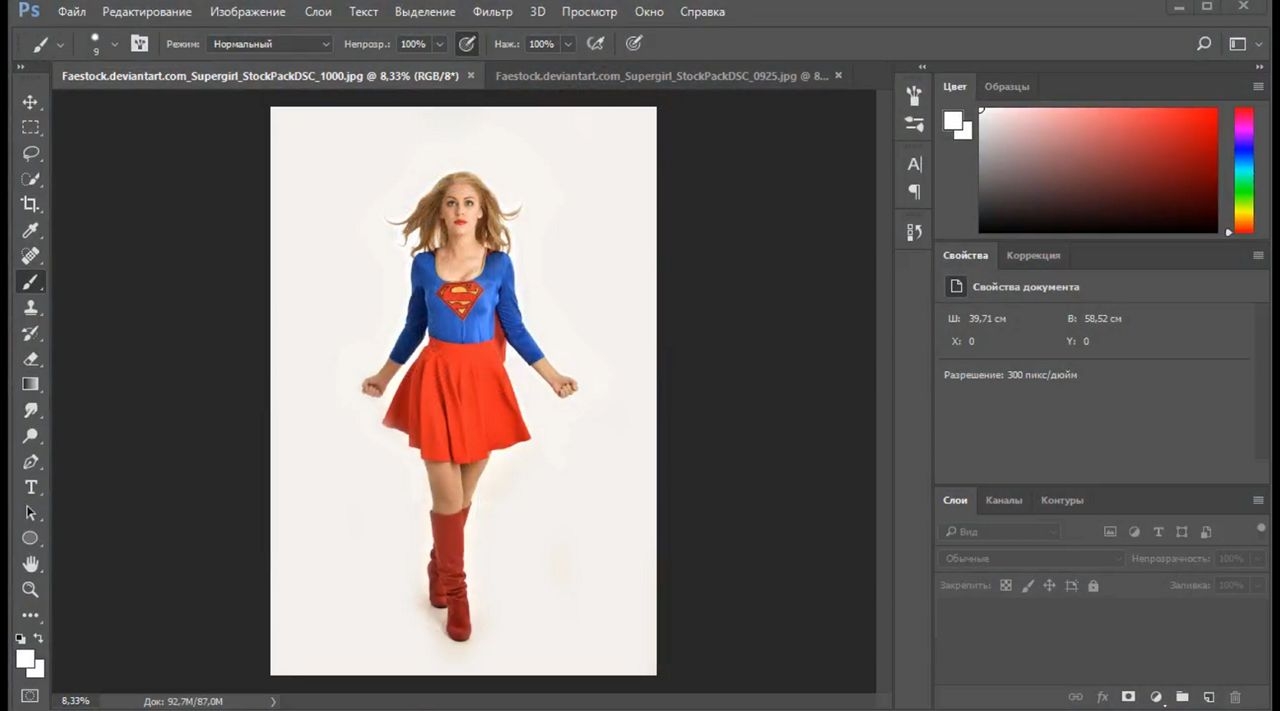Open the brush preset picker dropdown
Screen dimensions: 1280x711
[114, 44]
